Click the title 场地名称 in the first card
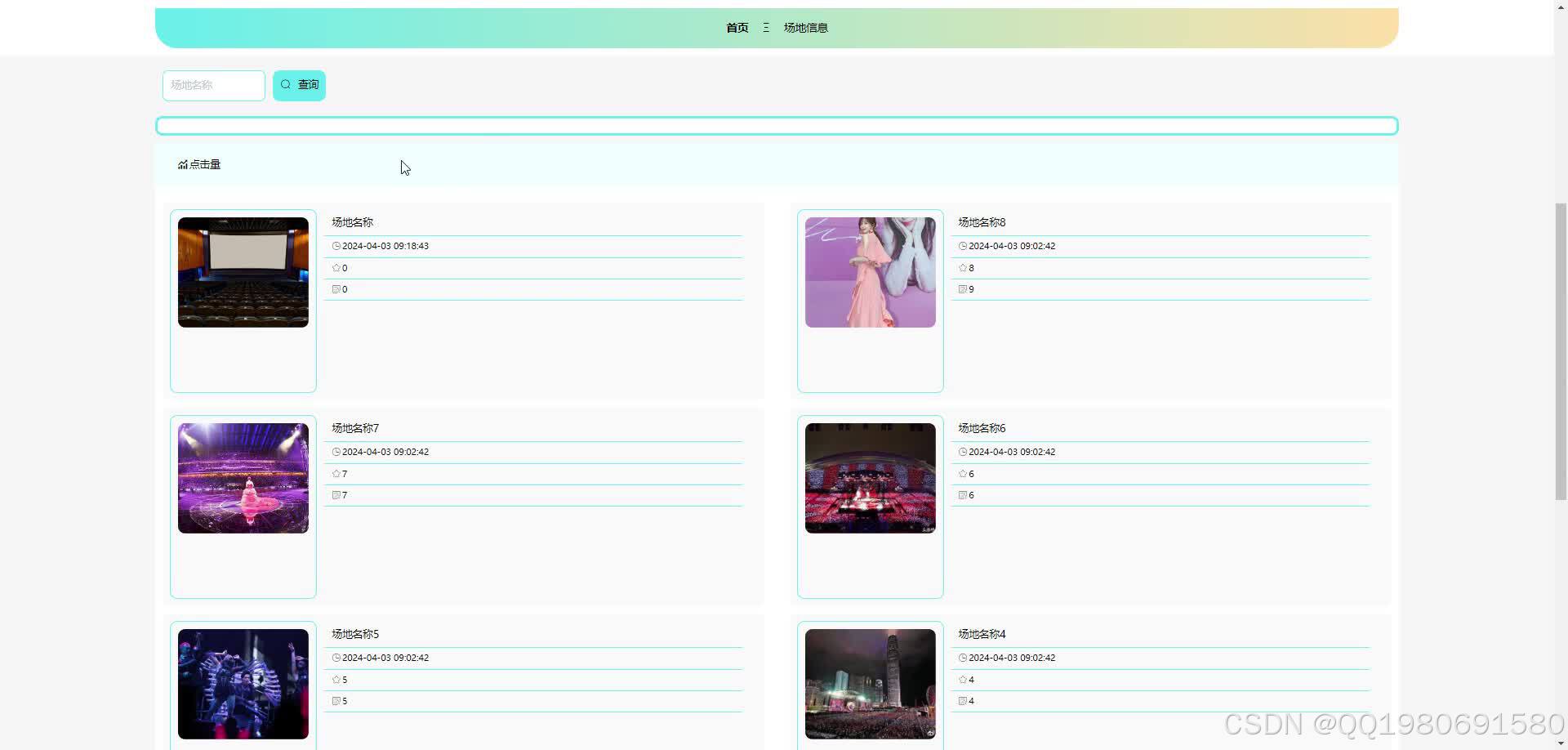 point(352,222)
